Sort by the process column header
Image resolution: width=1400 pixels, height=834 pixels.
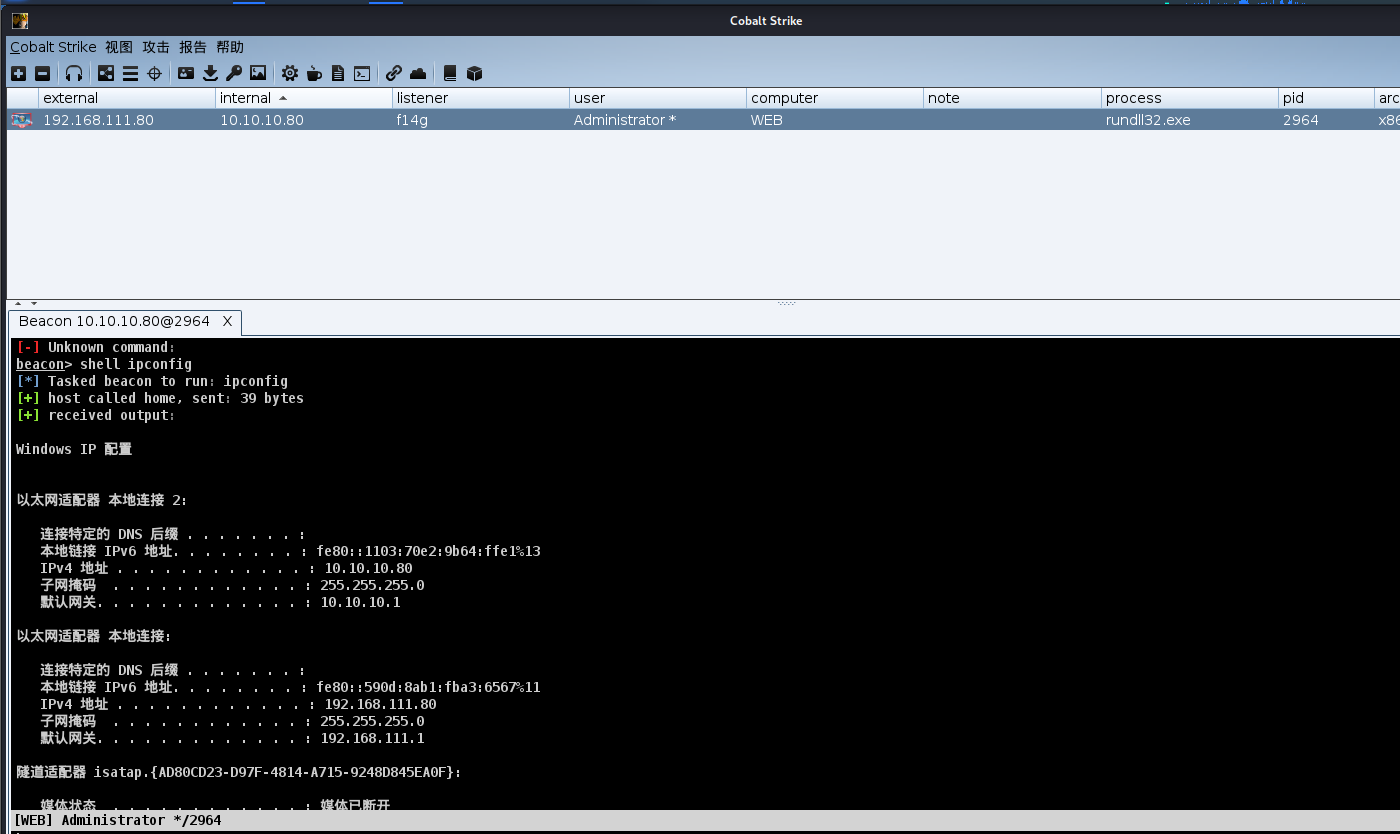1190,98
